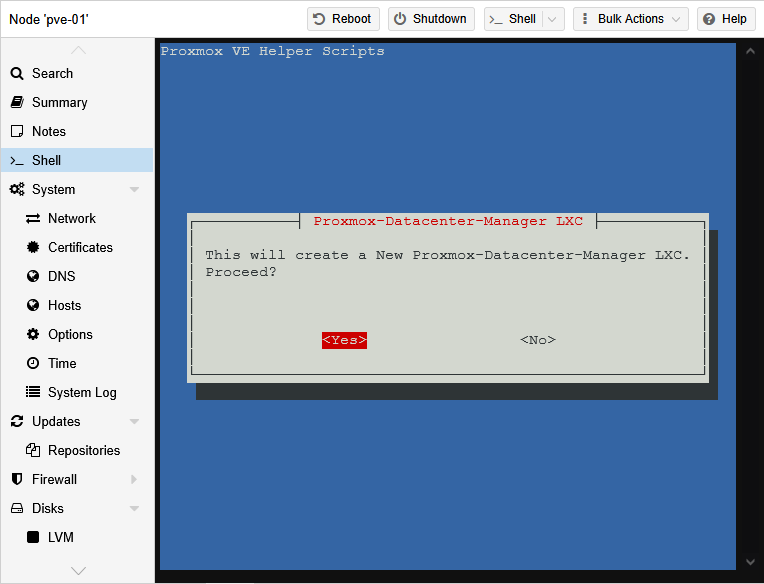Click the Updates refresh icon

pos(17,421)
